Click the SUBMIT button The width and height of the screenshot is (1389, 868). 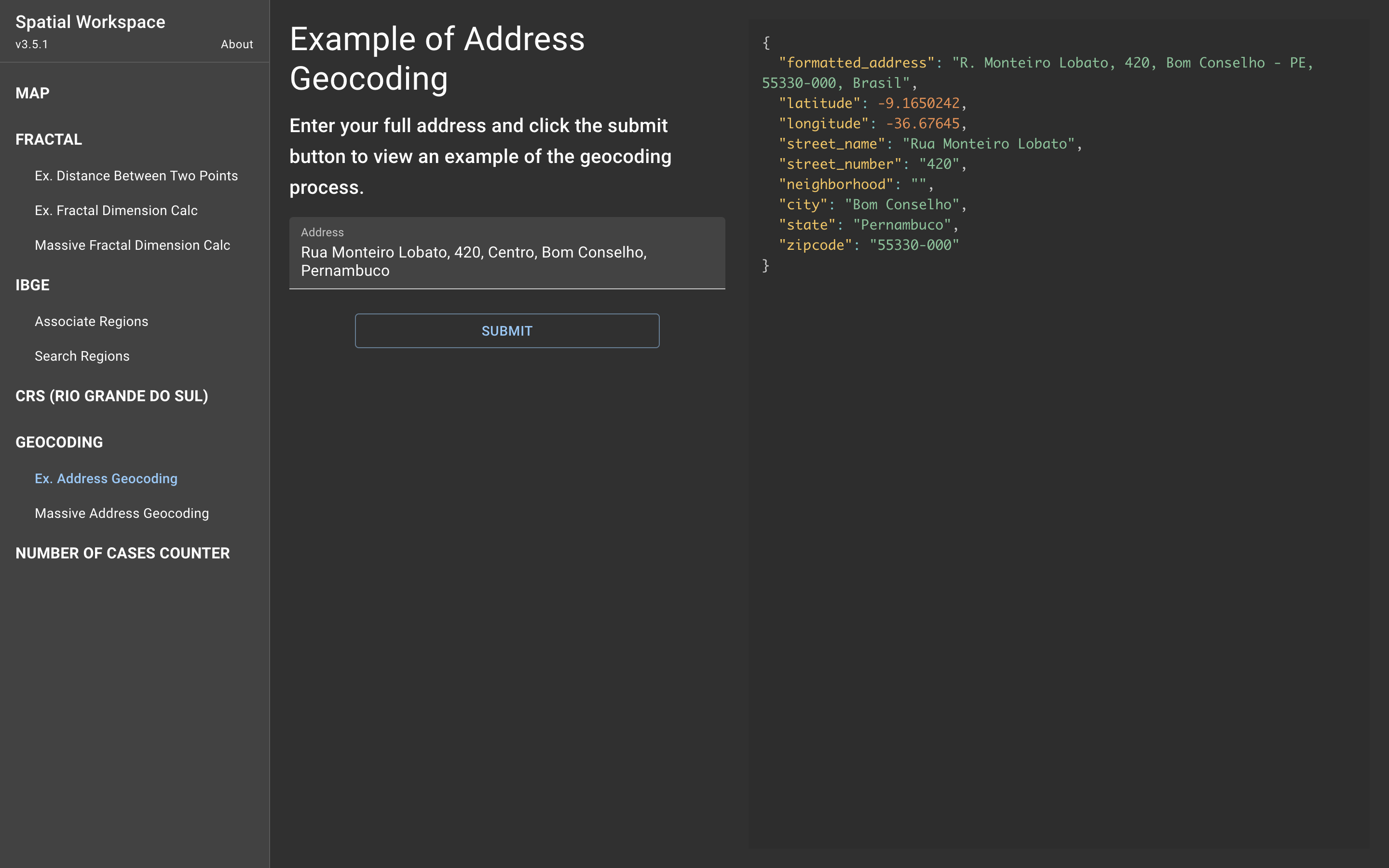click(x=507, y=331)
